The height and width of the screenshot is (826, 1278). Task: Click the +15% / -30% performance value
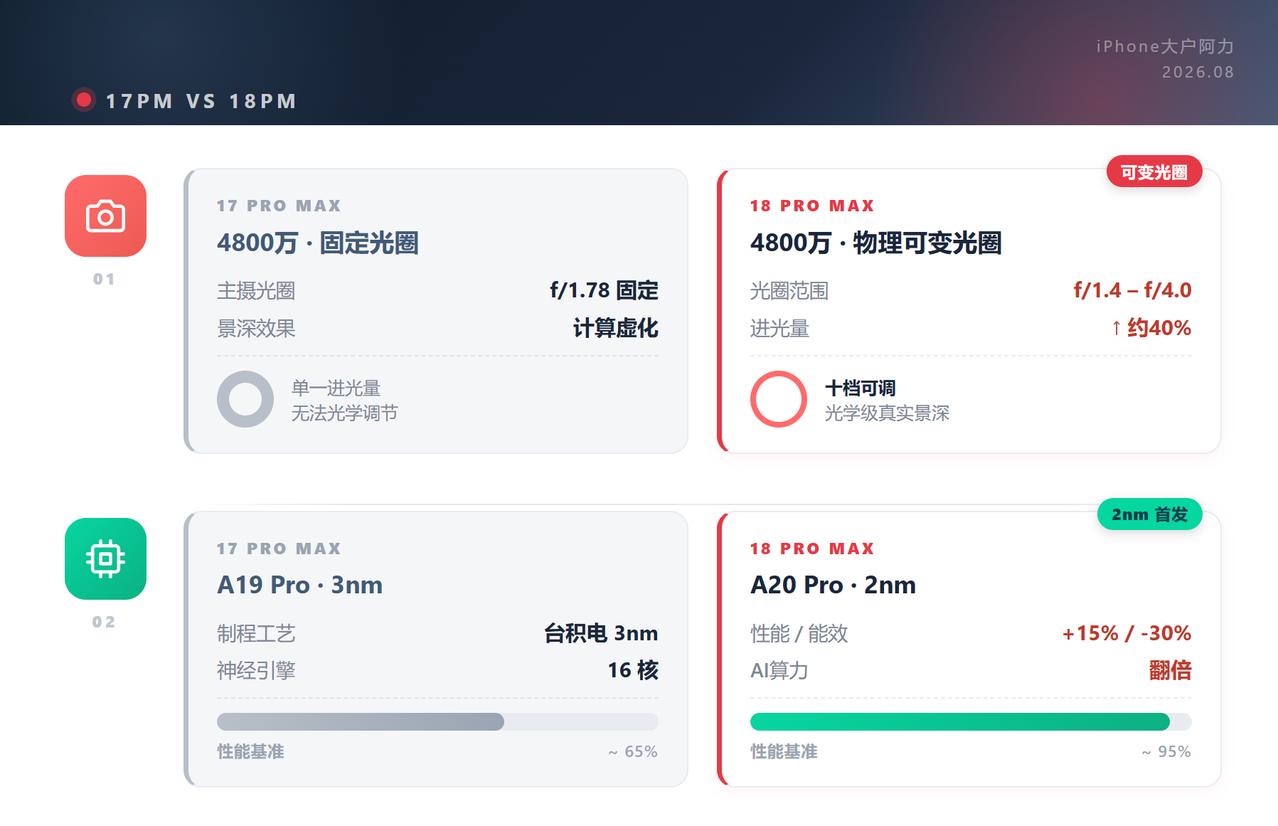(1127, 633)
